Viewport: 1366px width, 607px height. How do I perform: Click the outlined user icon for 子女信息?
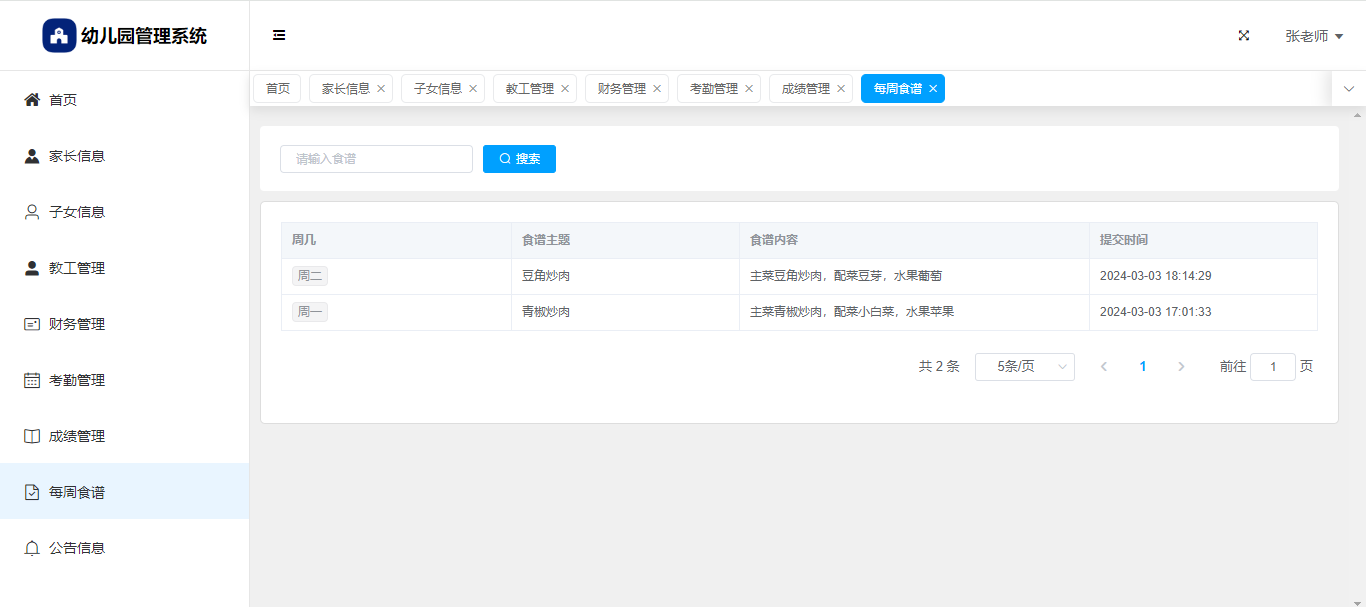click(x=32, y=212)
